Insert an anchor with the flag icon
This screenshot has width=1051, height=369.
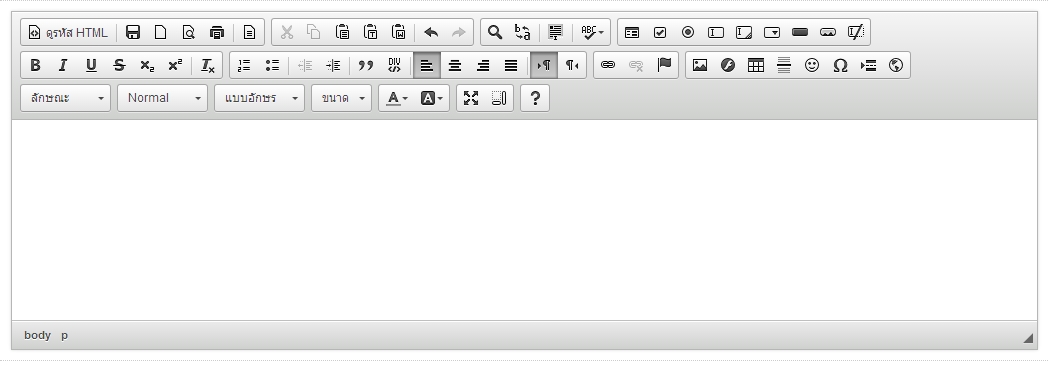[x=664, y=65]
